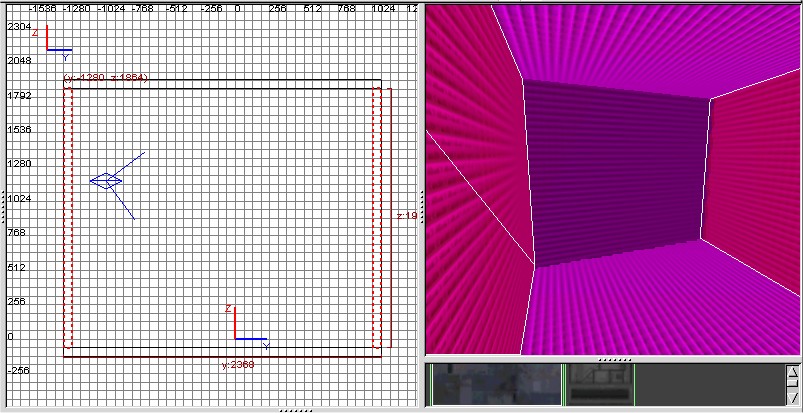Select the second dark gray texture thumbnail
The image size is (803, 413).
coord(601,384)
